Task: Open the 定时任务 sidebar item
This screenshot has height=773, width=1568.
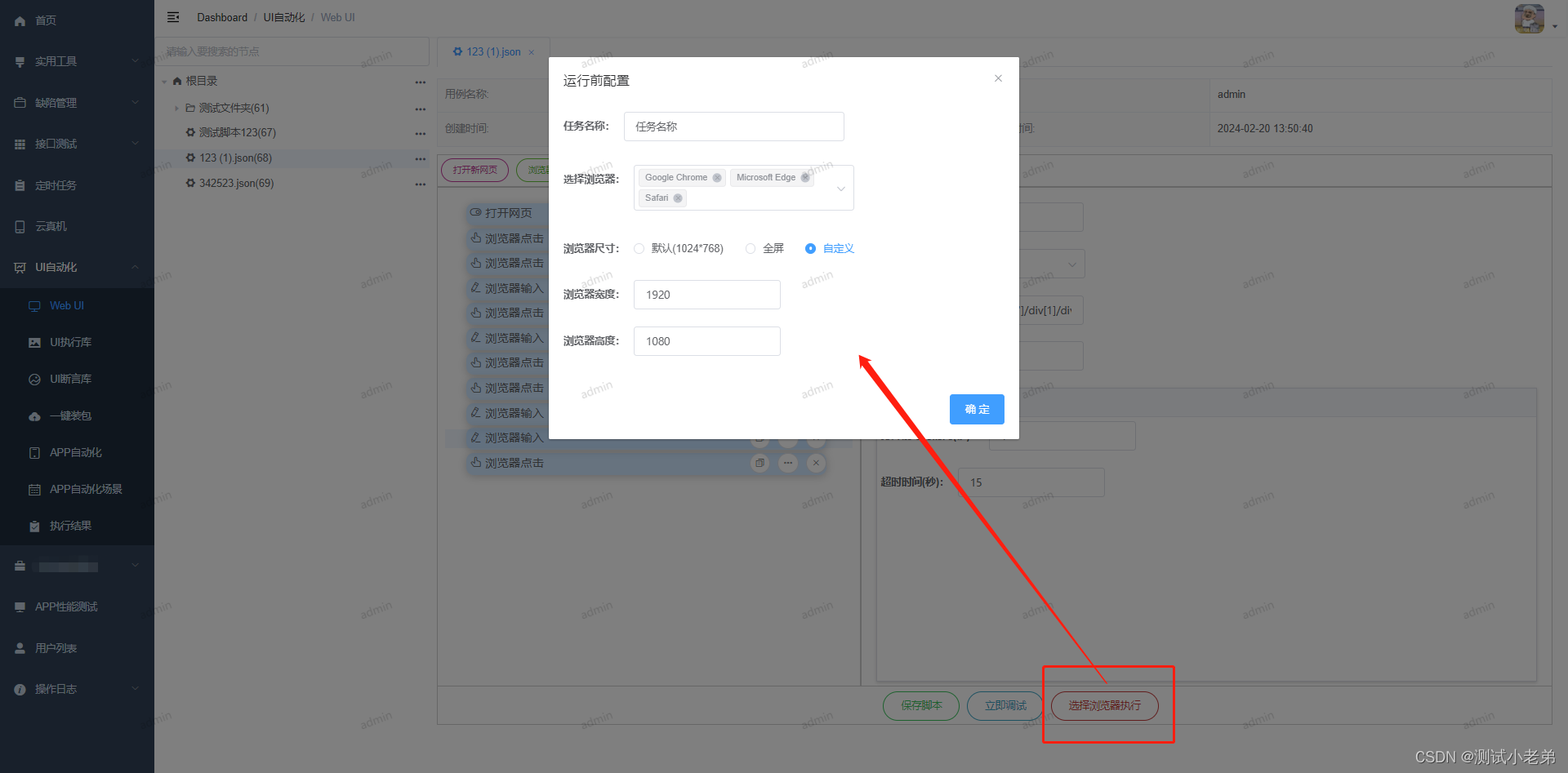Action: click(x=77, y=185)
